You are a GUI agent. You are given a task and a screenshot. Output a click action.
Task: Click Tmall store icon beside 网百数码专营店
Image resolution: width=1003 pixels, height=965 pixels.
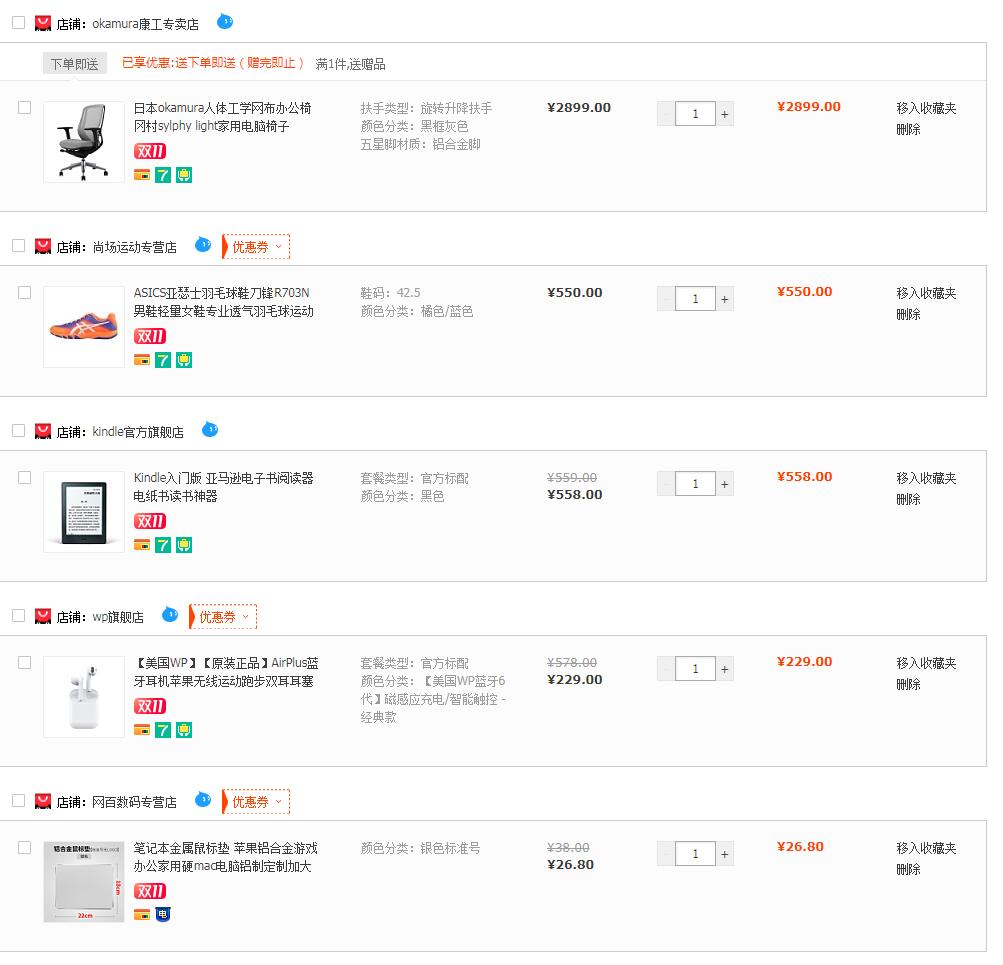point(41,801)
